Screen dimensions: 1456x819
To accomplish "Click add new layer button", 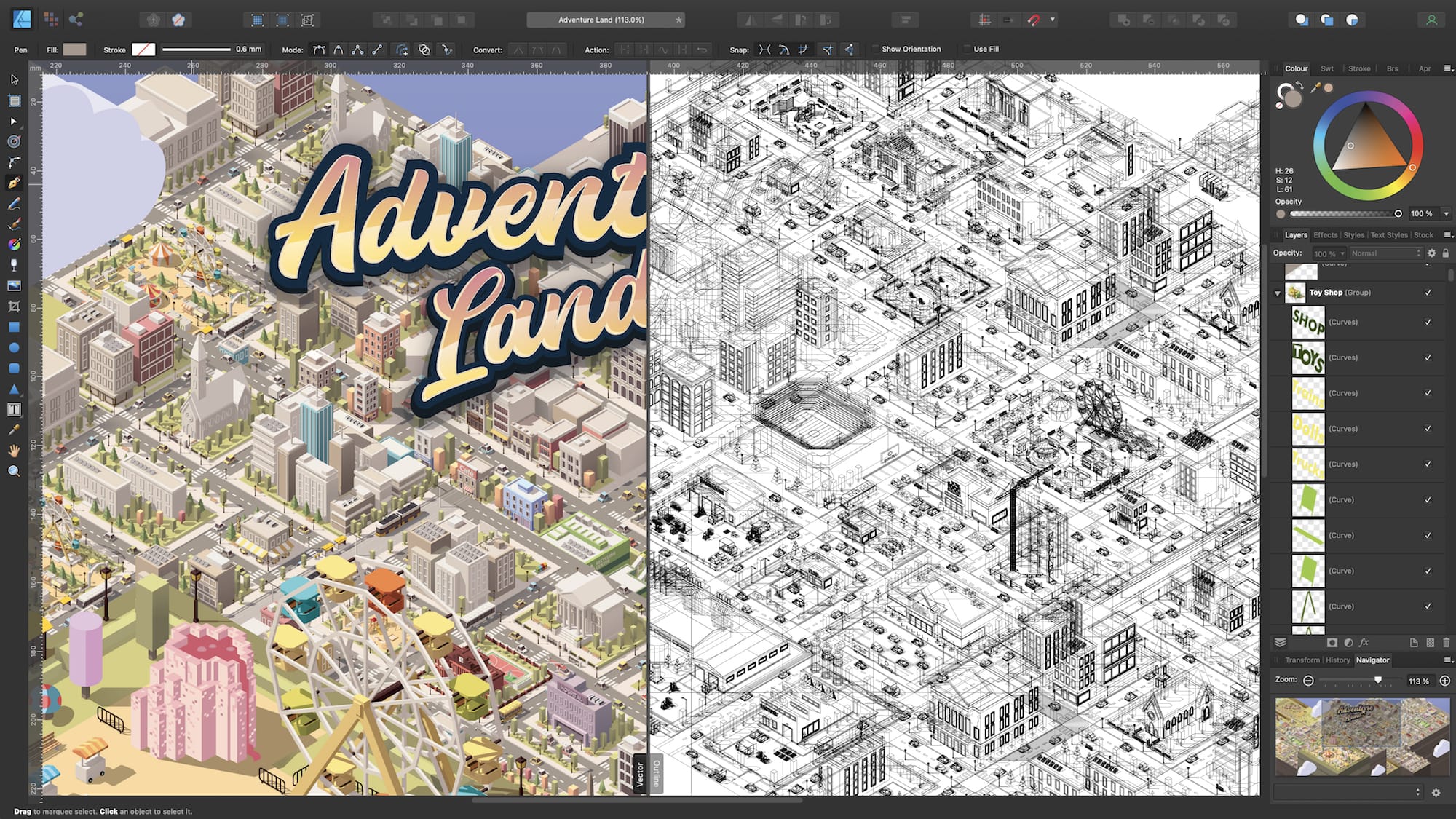I will click(1413, 643).
